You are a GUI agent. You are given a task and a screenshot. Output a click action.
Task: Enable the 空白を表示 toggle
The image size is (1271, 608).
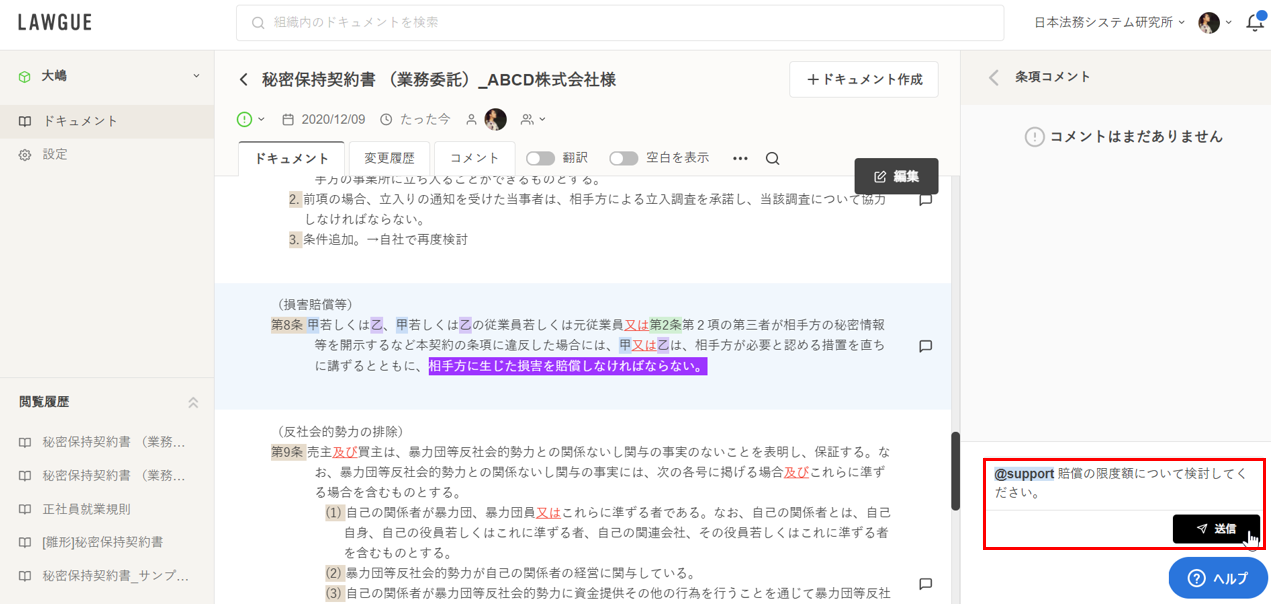point(623,158)
